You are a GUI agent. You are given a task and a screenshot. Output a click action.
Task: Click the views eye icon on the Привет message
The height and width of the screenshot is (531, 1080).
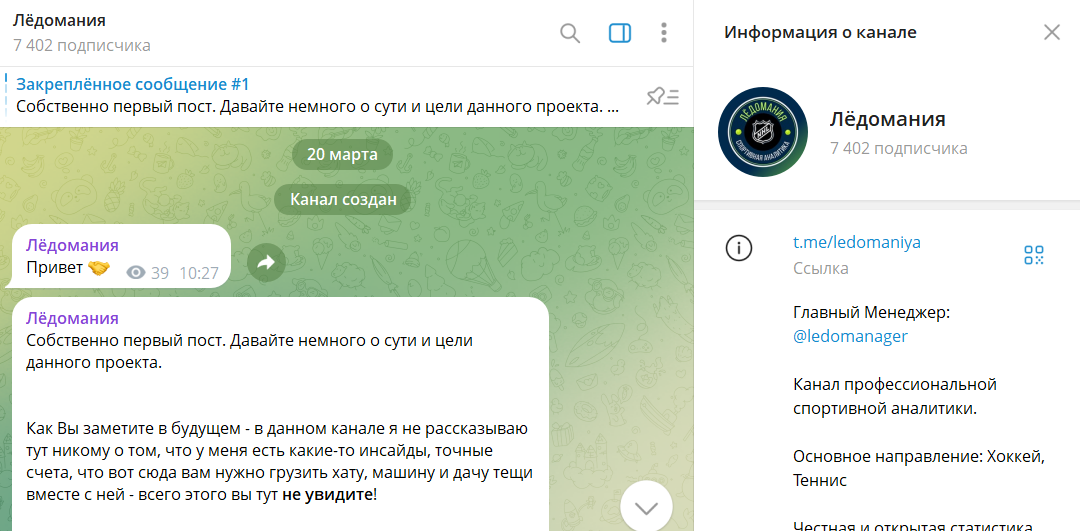pyautogui.click(x=136, y=273)
